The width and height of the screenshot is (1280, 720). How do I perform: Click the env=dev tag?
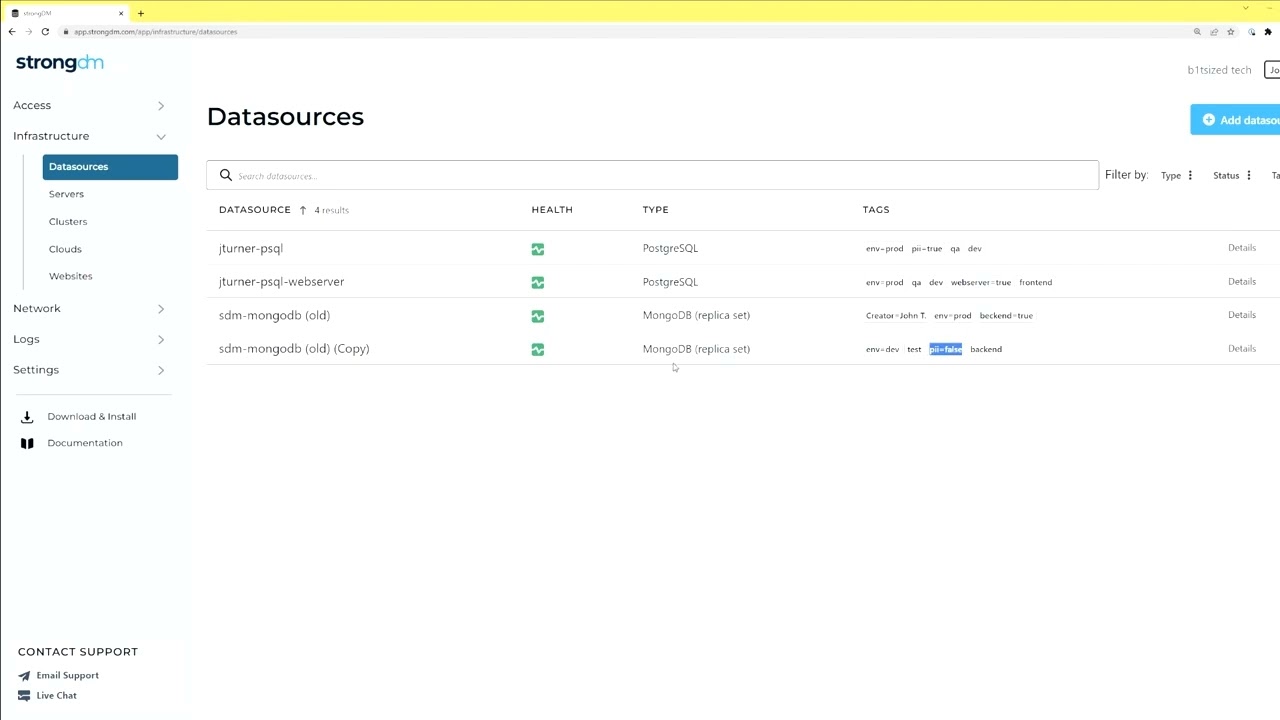pos(882,350)
